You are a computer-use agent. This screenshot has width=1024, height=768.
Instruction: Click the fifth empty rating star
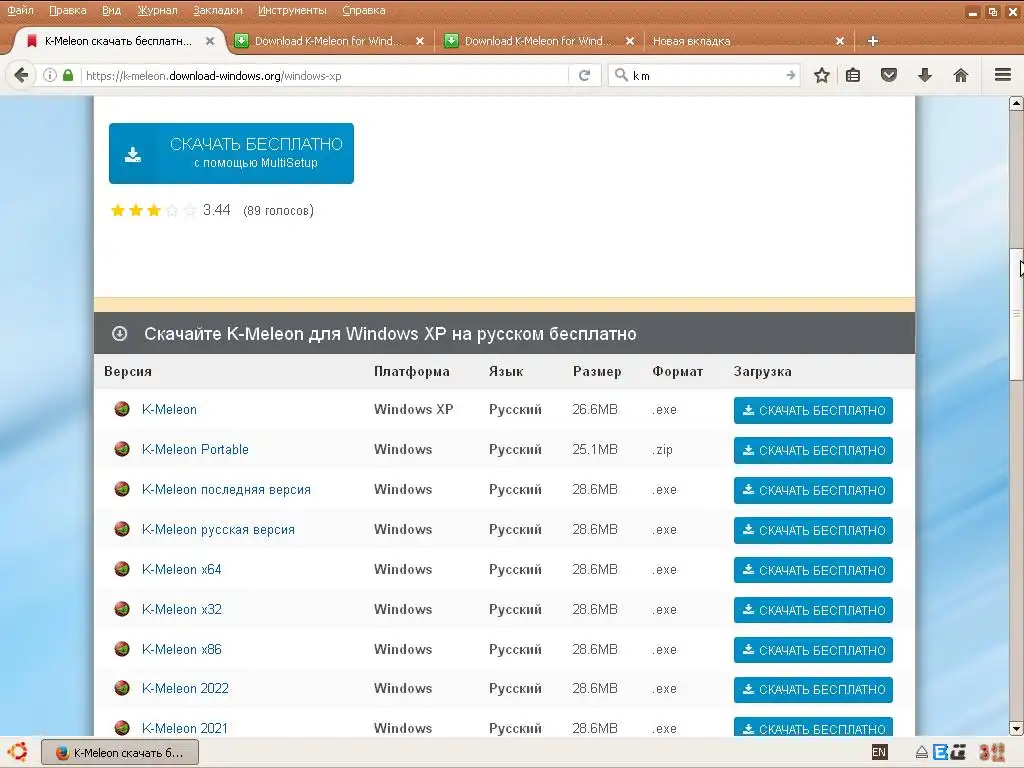tap(189, 210)
